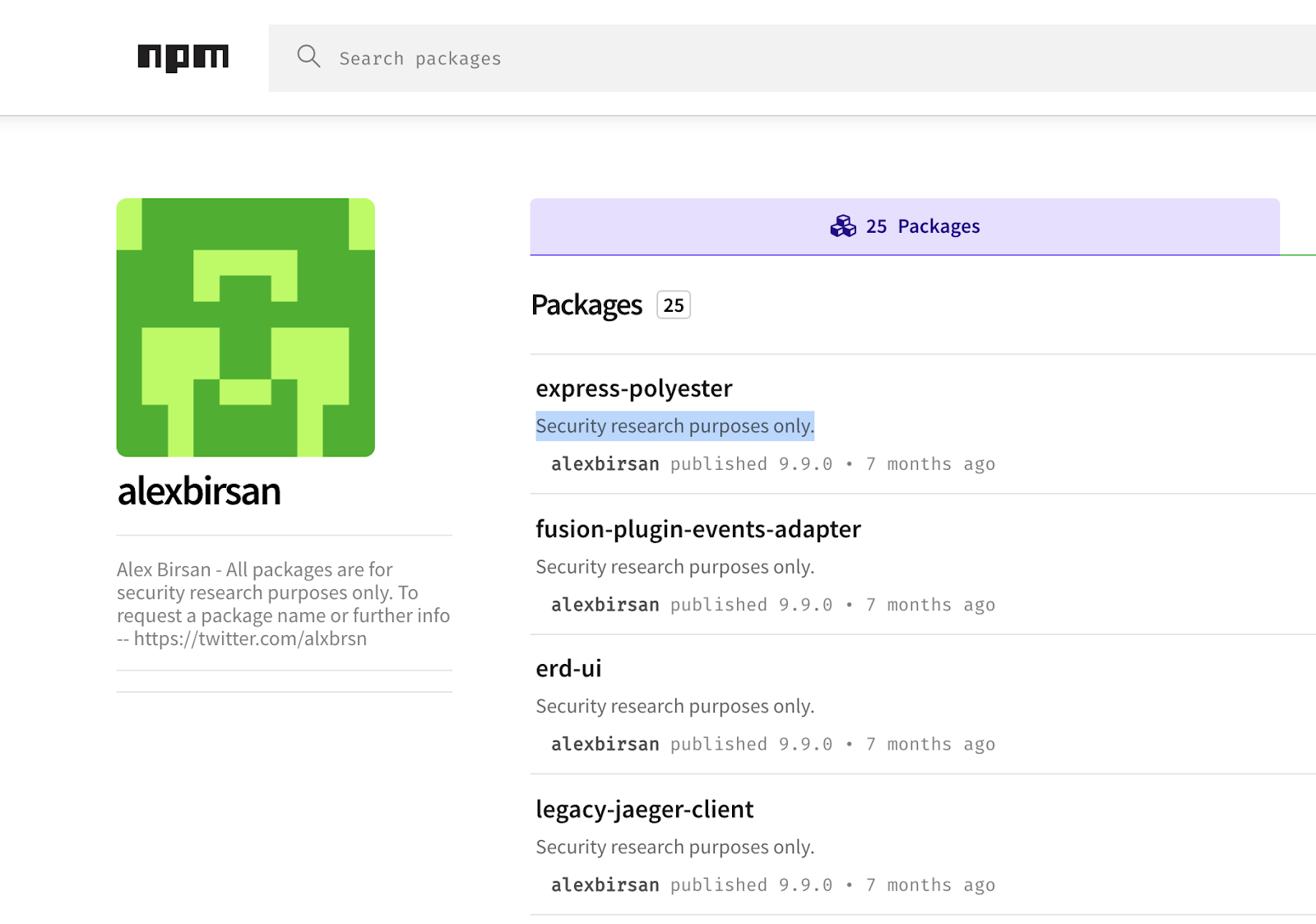Select the 25 Packages tab

[x=905, y=226]
